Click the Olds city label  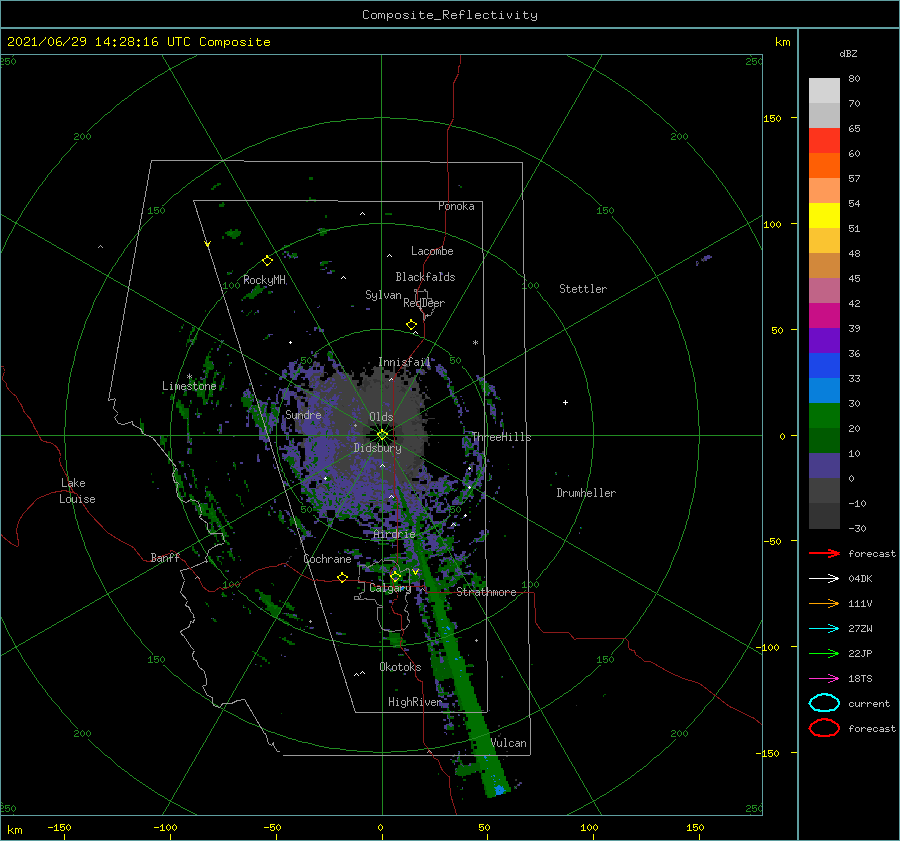(381, 417)
